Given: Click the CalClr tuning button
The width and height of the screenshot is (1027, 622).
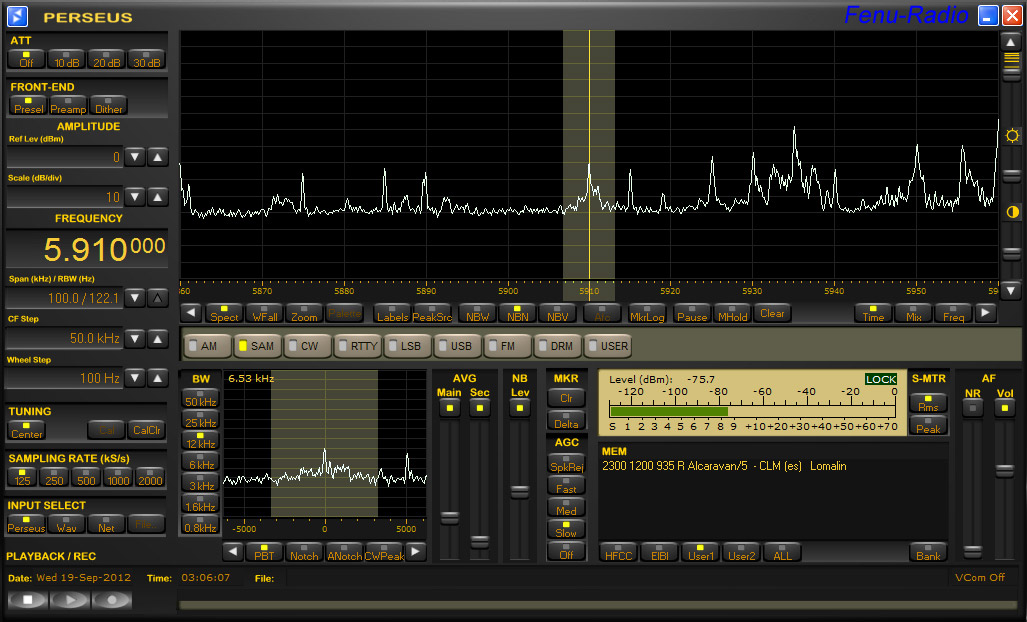Looking at the screenshot, I should coord(147,430).
